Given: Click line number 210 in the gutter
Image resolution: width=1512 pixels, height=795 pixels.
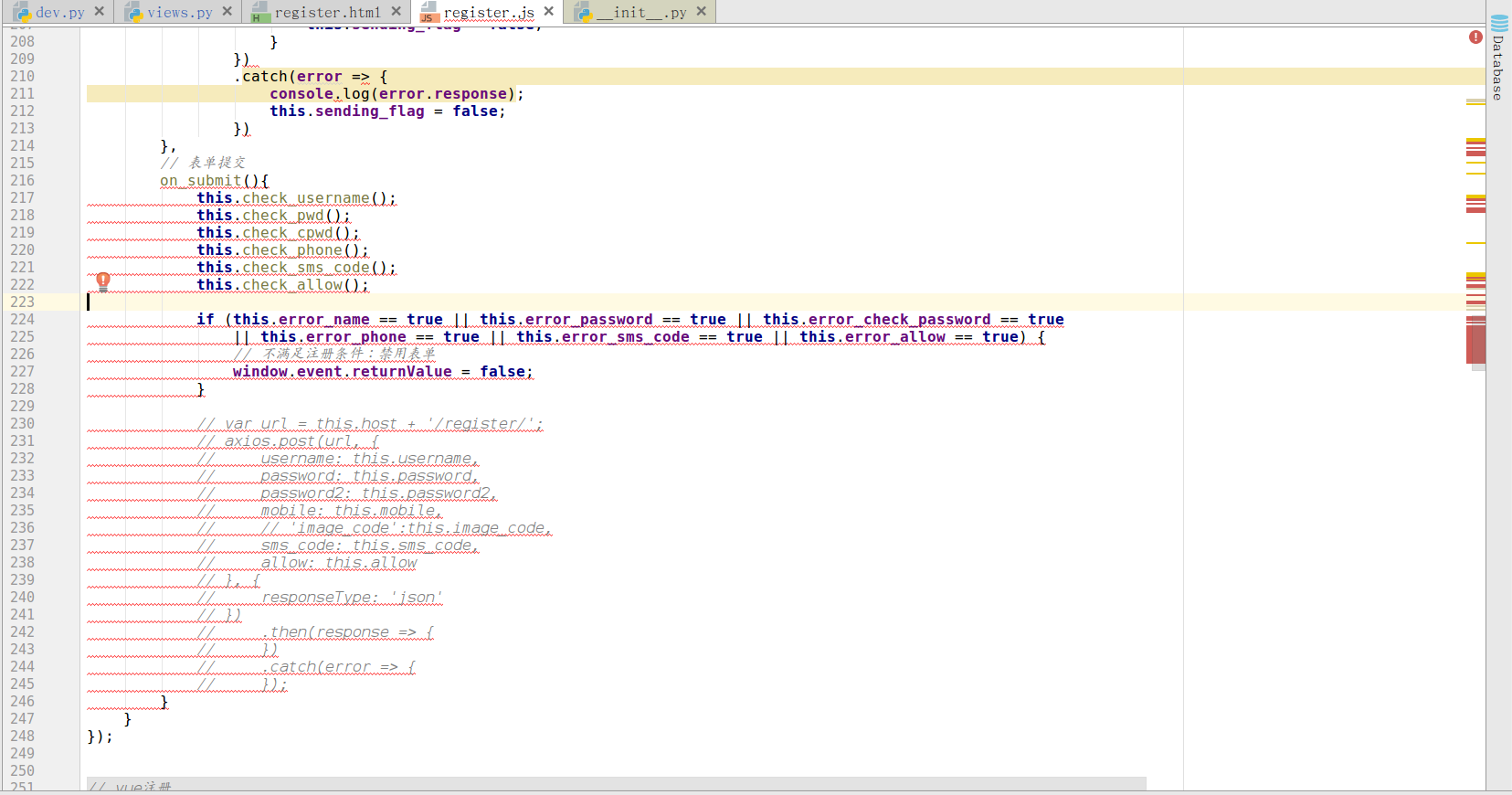Looking at the screenshot, I should click(x=23, y=77).
